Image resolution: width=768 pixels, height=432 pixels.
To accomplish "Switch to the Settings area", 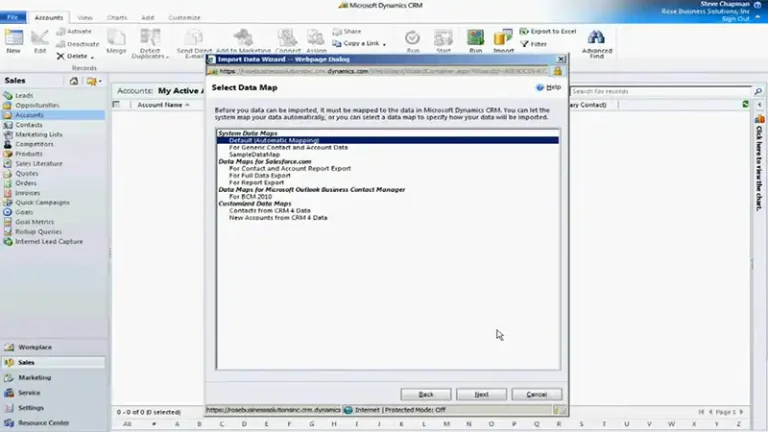I will [x=31, y=408].
